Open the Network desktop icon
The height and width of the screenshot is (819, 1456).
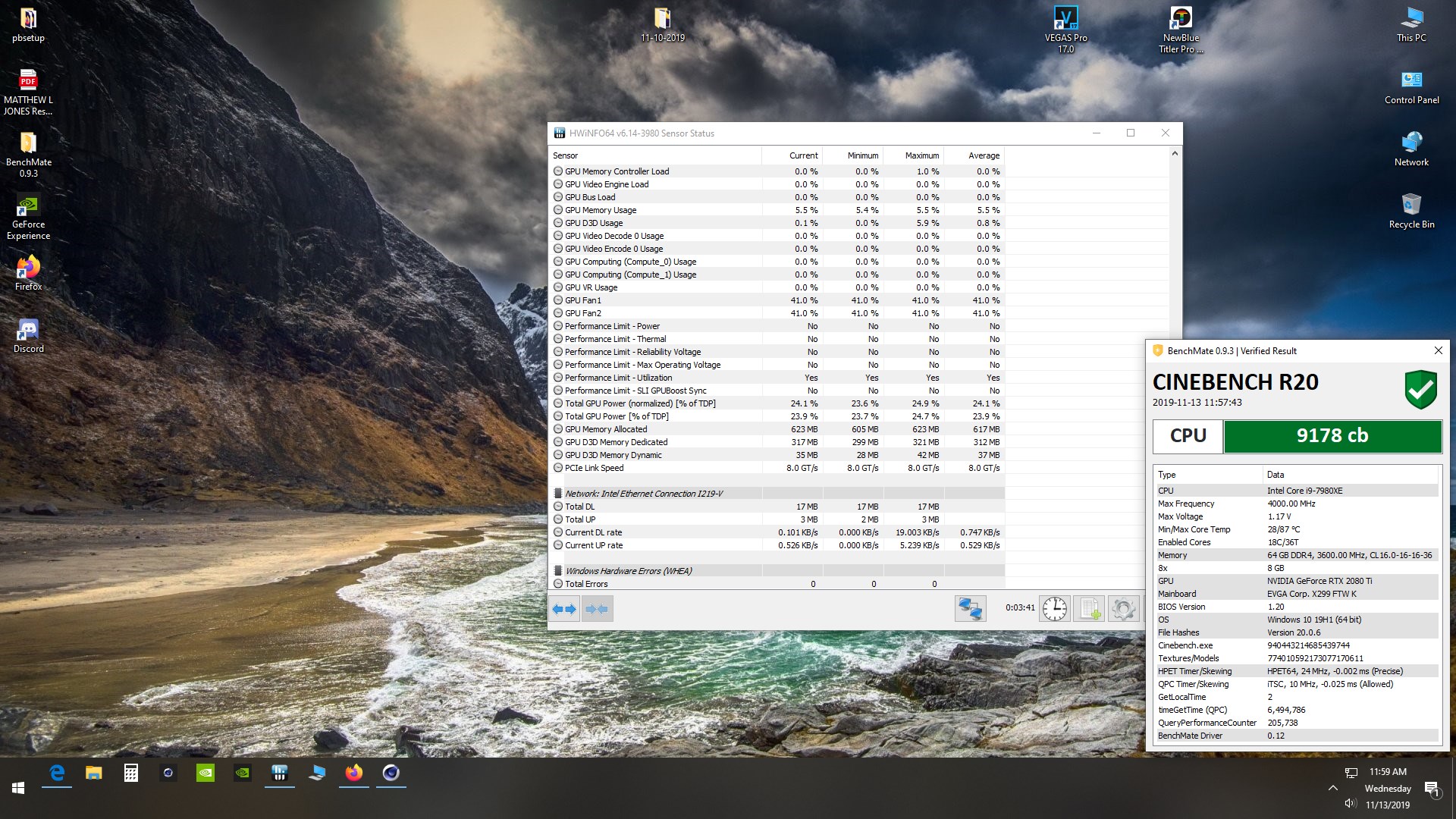click(1411, 149)
